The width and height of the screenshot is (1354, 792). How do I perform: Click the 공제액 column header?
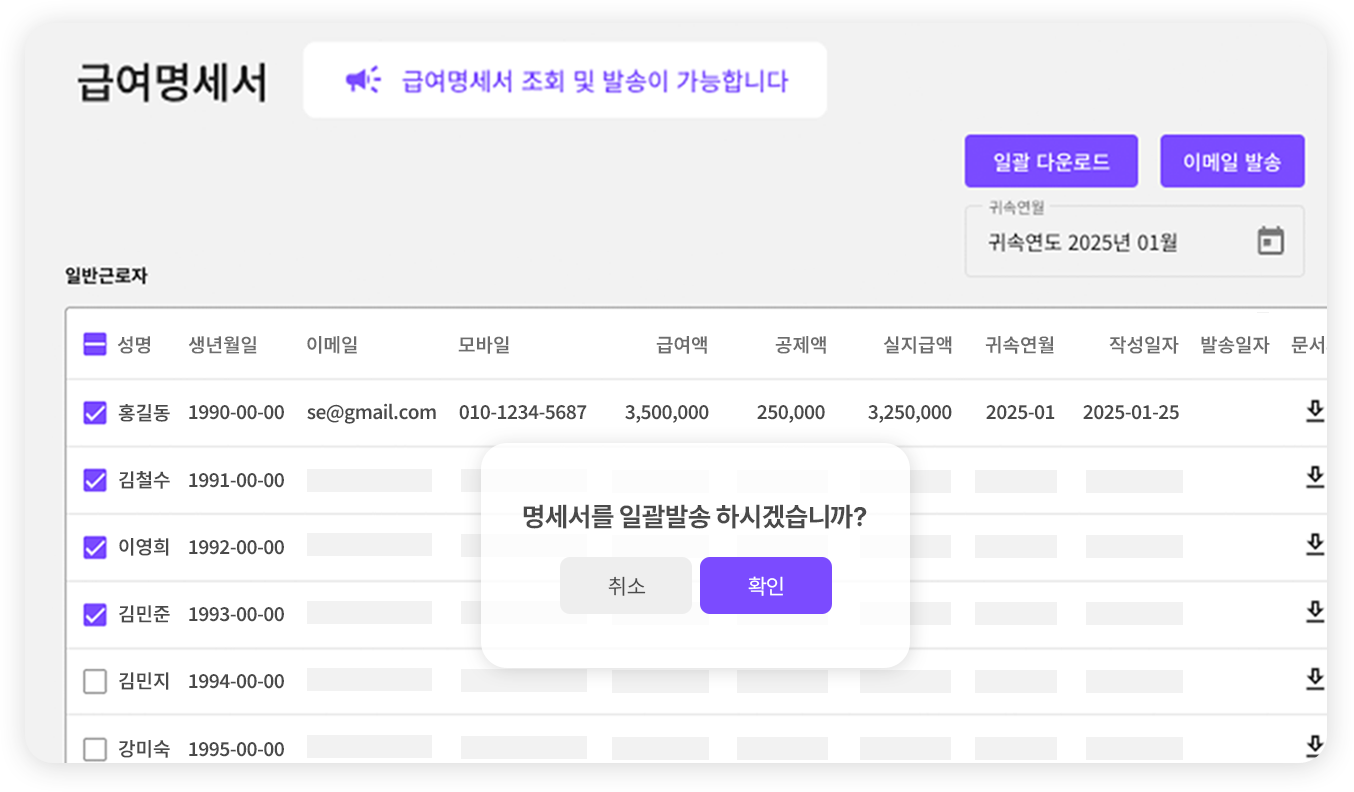[x=801, y=345]
